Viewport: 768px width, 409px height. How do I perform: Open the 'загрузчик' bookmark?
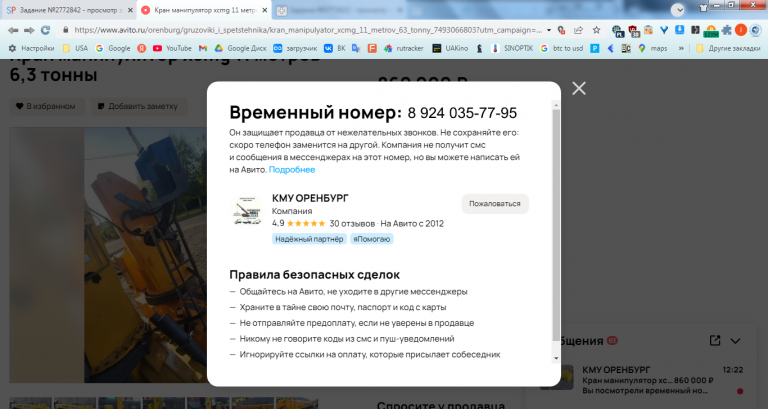click(x=295, y=48)
